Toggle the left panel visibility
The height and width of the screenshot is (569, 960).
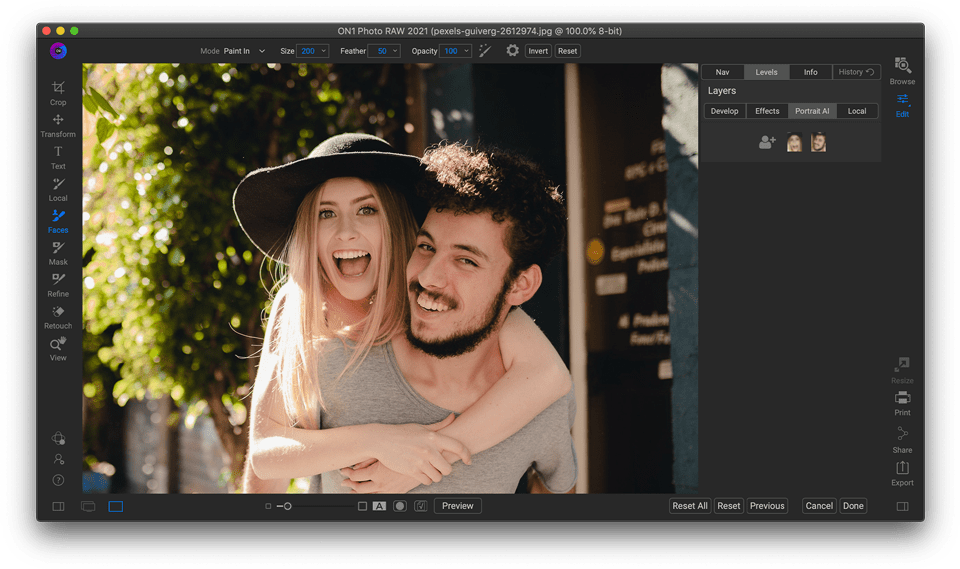pos(58,507)
